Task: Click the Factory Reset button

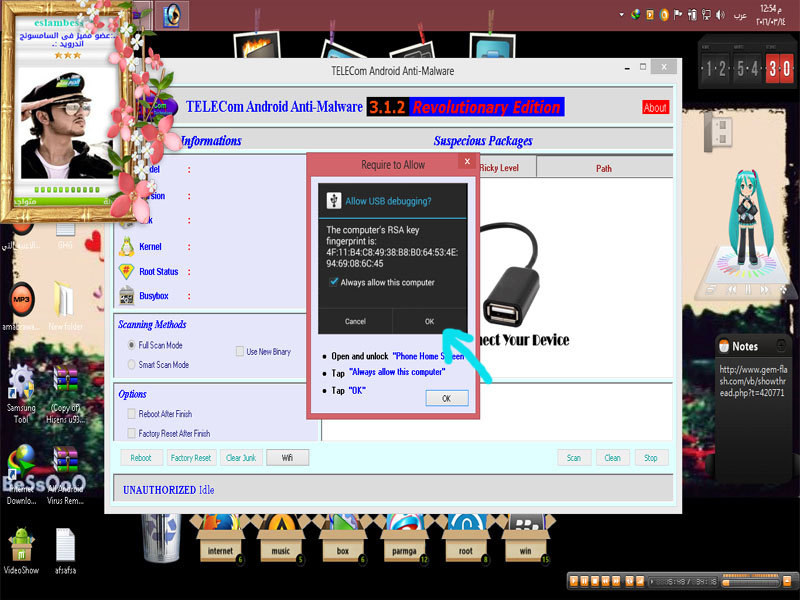Action: (191, 458)
